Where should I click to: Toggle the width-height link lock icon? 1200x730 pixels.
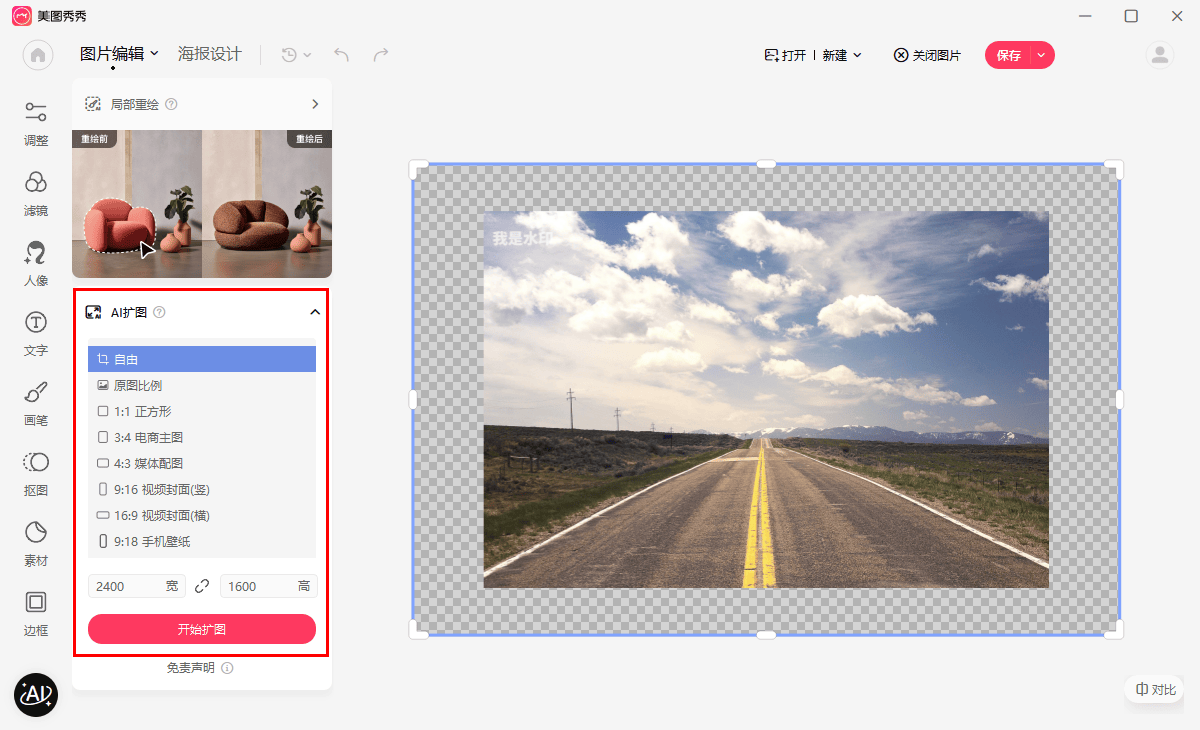[202, 586]
